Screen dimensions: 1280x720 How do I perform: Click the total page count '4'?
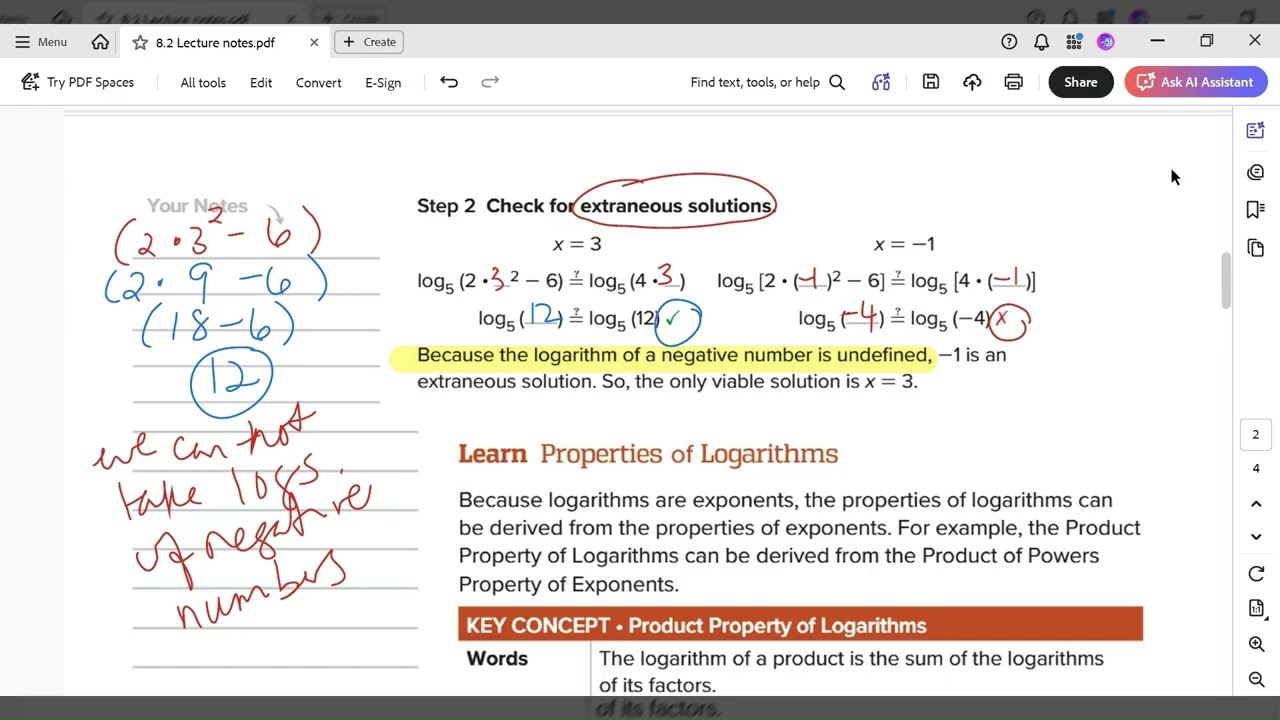(x=1256, y=468)
